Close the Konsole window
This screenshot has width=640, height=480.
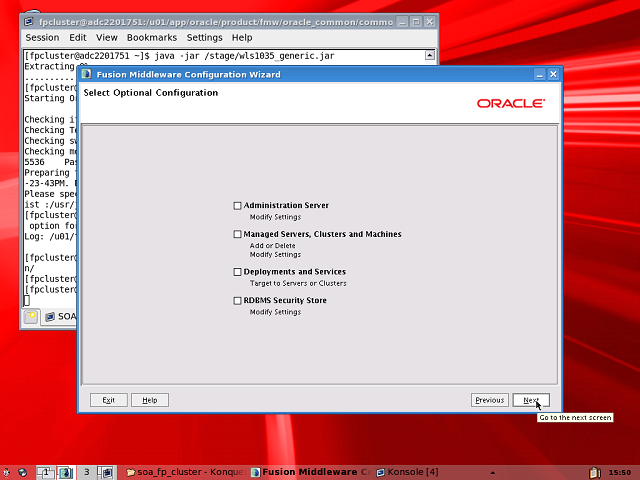pyautogui.click(x=430, y=22)
